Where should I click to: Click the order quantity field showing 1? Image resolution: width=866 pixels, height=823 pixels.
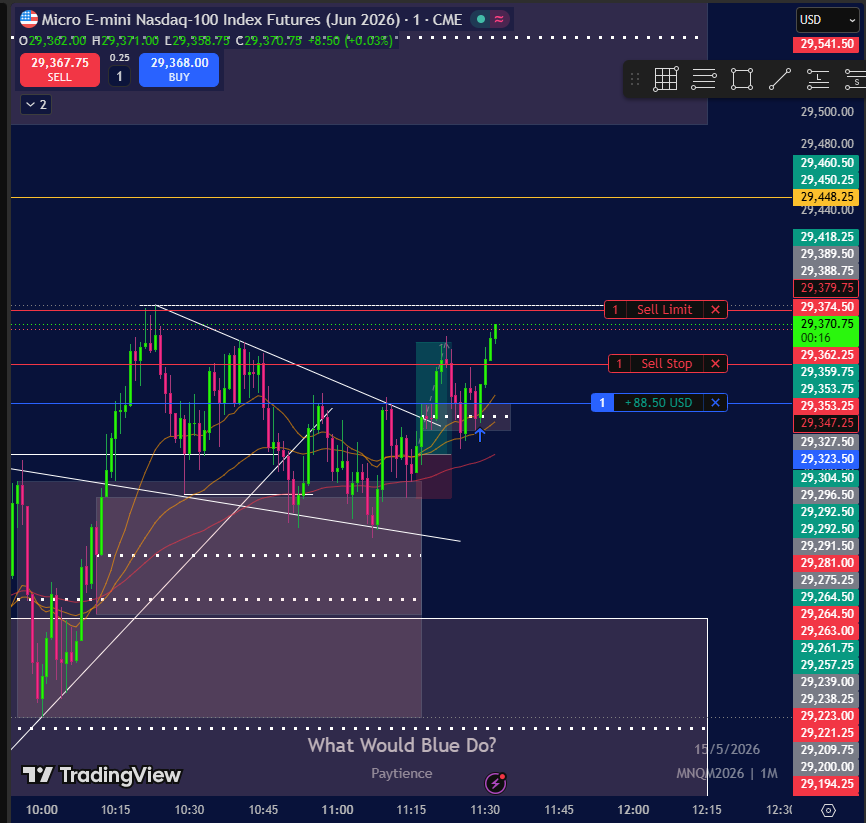(119, 76)
